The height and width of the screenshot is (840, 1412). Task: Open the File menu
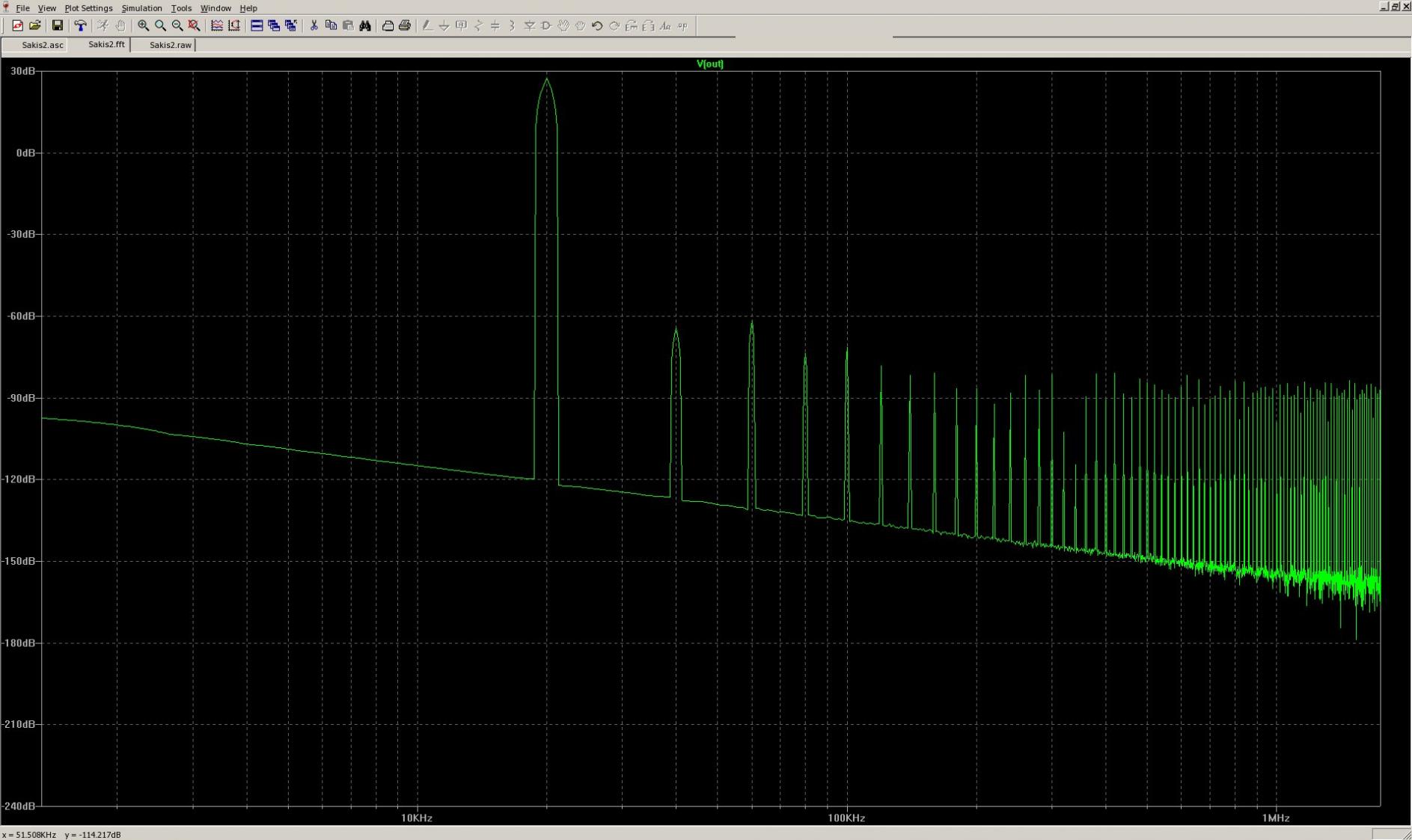[22, 8]
